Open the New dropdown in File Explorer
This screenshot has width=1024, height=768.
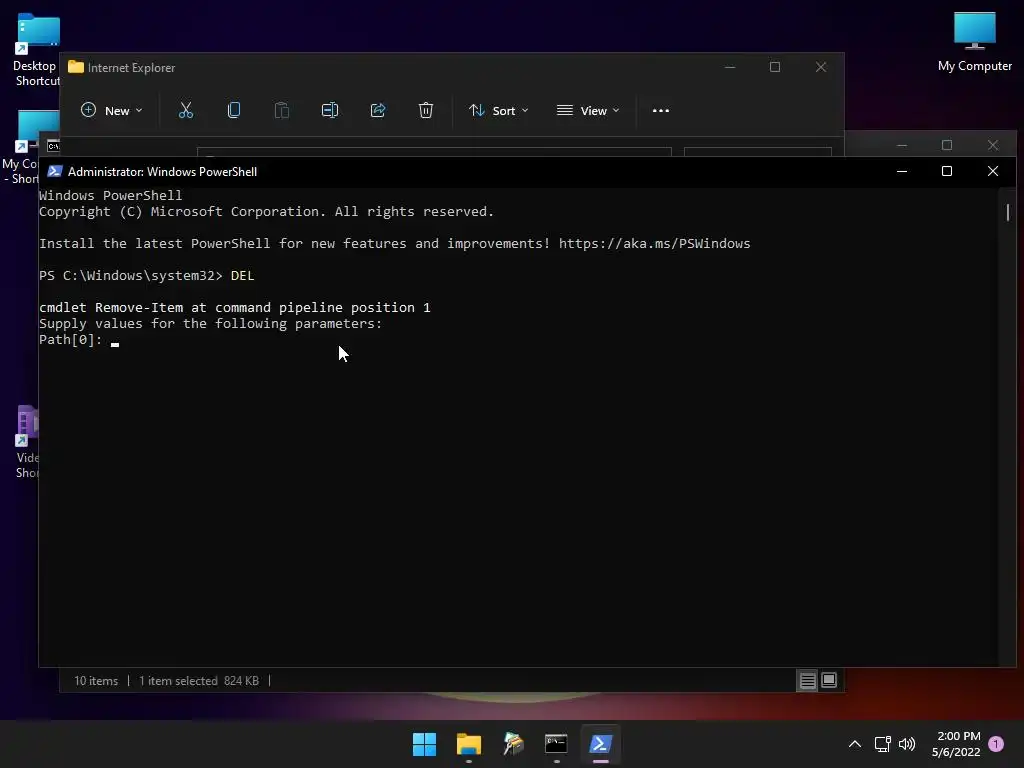[x=111, y=110]
